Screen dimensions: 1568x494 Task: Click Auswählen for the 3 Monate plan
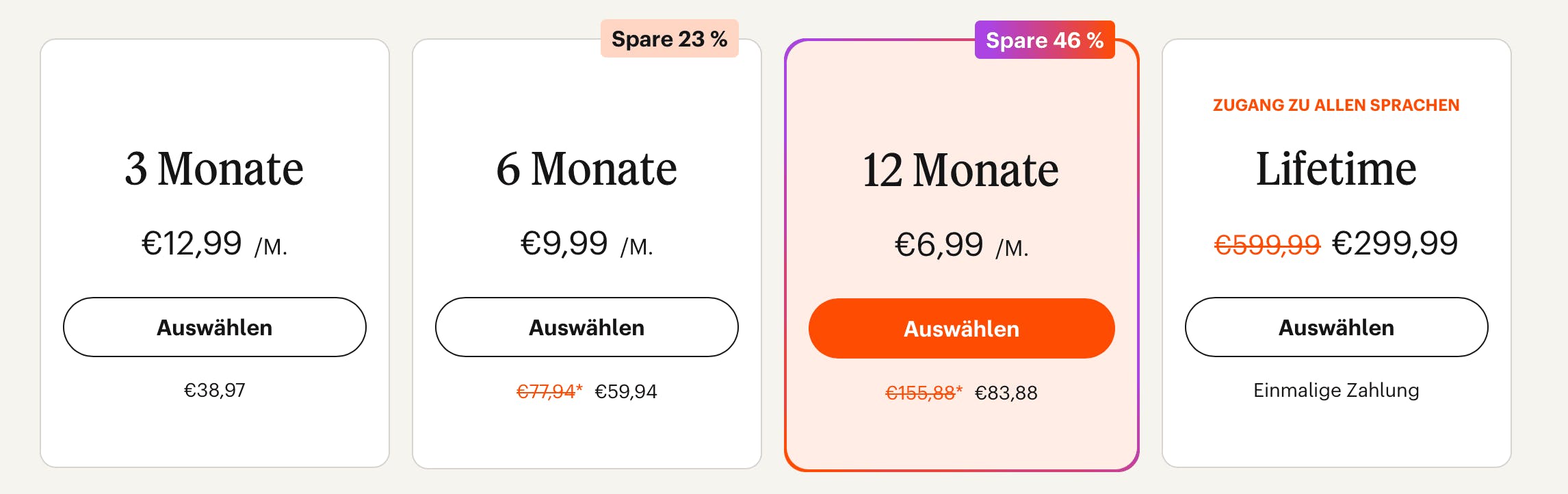coord(215,327)
